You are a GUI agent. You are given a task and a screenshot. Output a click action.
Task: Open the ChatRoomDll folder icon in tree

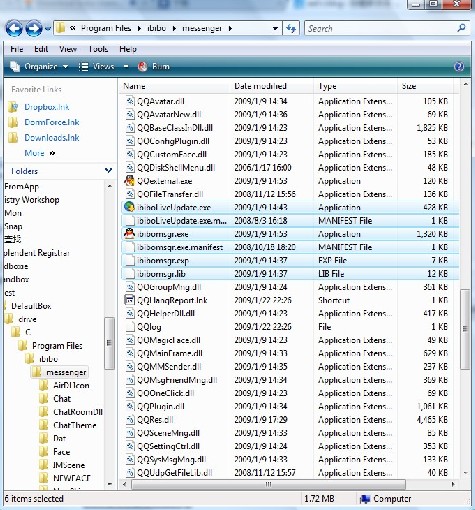point(44,412)
